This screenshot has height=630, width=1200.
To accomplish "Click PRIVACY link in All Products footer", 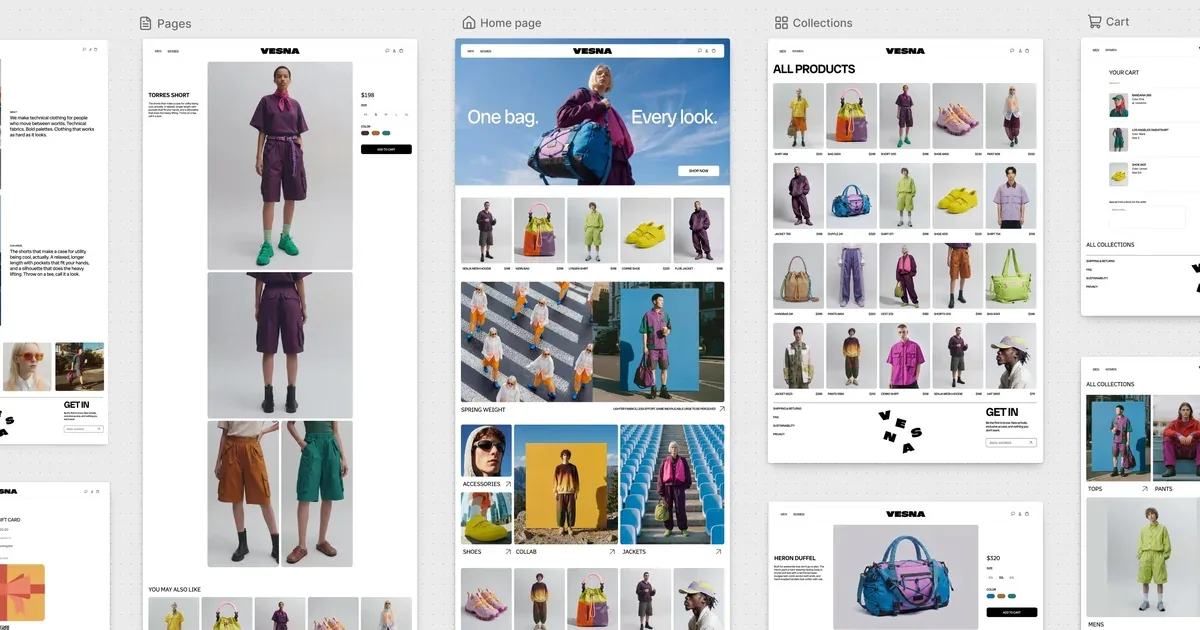I will pos(779,434).
